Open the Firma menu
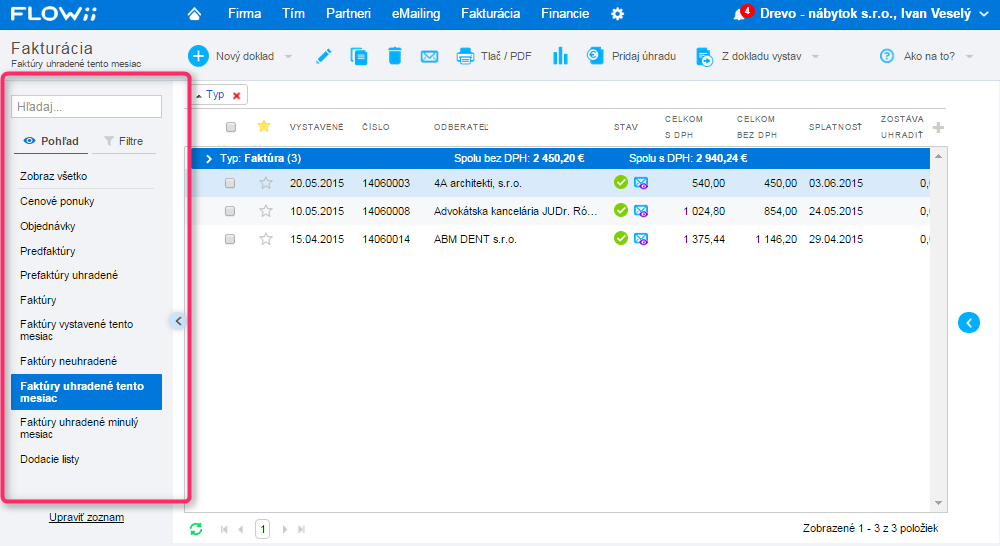 245,13
